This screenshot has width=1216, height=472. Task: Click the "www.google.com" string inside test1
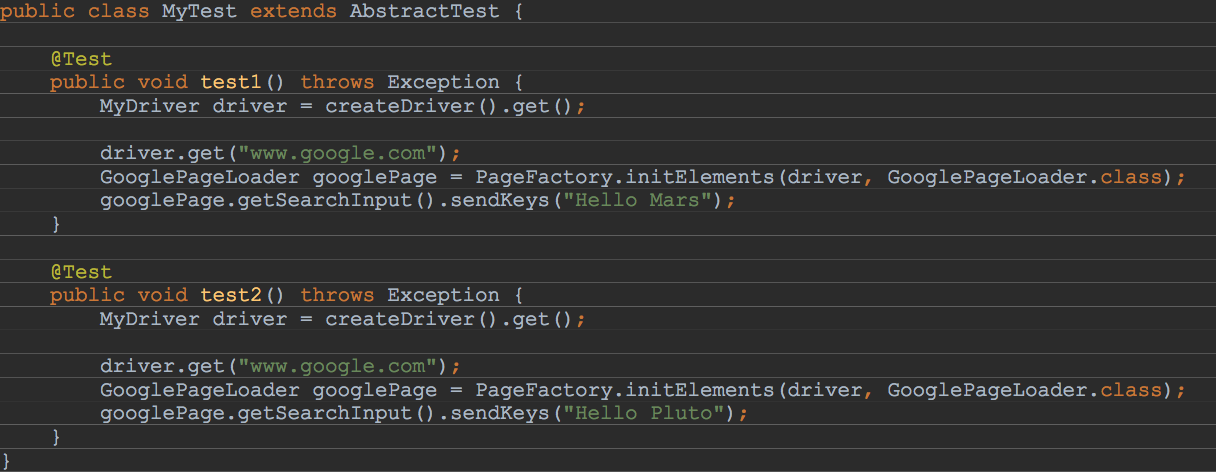coord(343,153)
